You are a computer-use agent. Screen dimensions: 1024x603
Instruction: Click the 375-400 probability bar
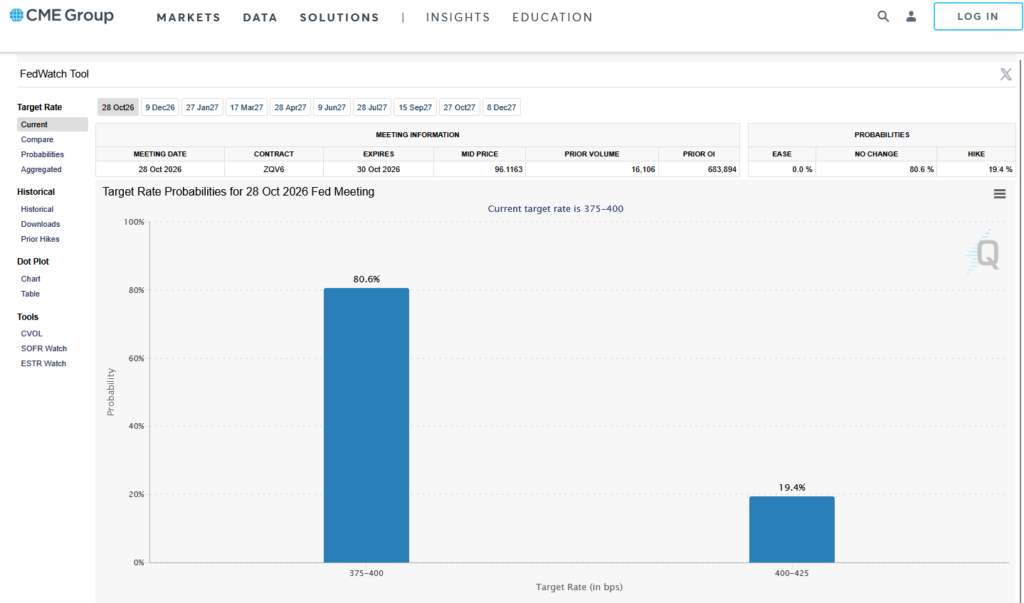click(x=366, y=425)
